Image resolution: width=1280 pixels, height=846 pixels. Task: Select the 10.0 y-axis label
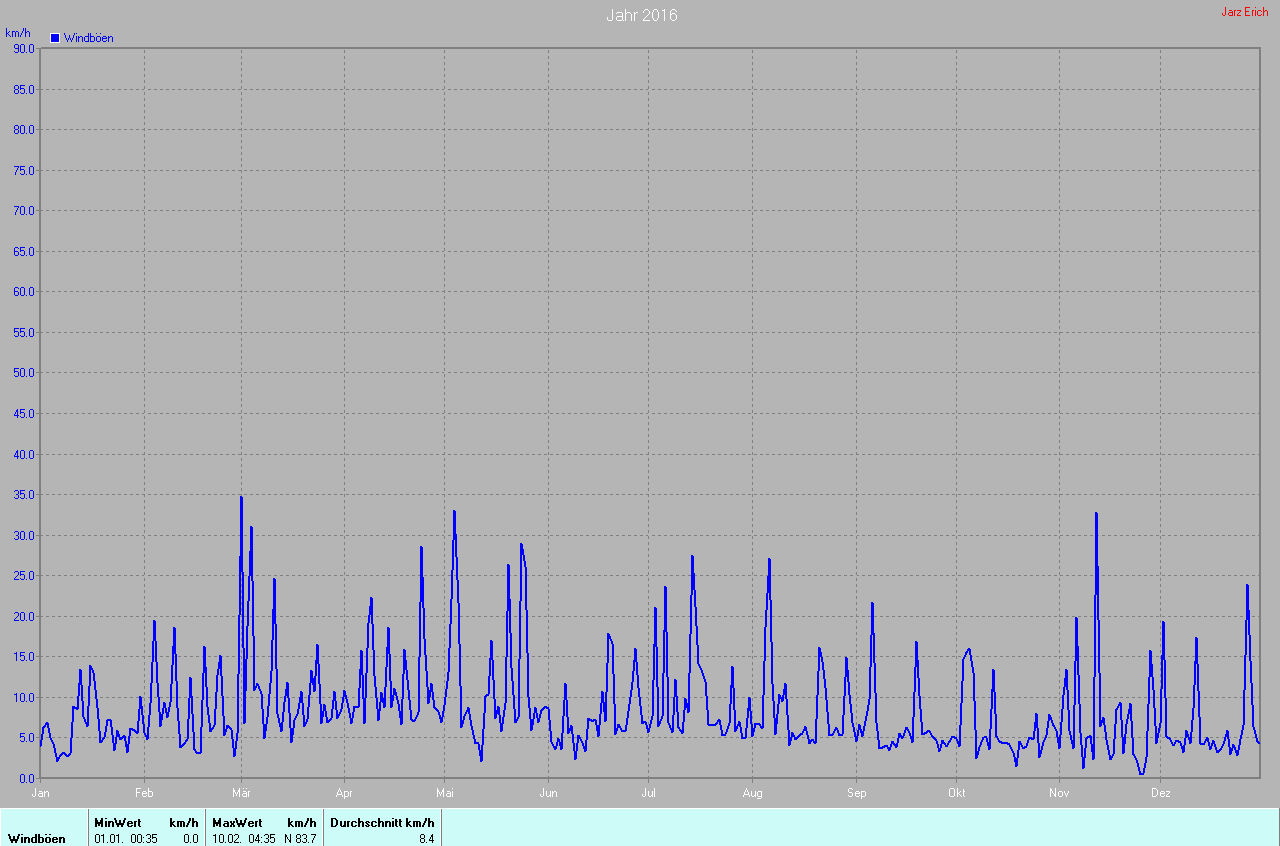click(x=24, y=697)
